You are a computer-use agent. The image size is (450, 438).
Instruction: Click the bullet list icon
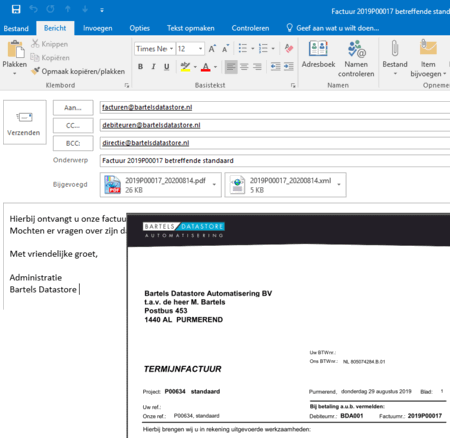point(243,49)
